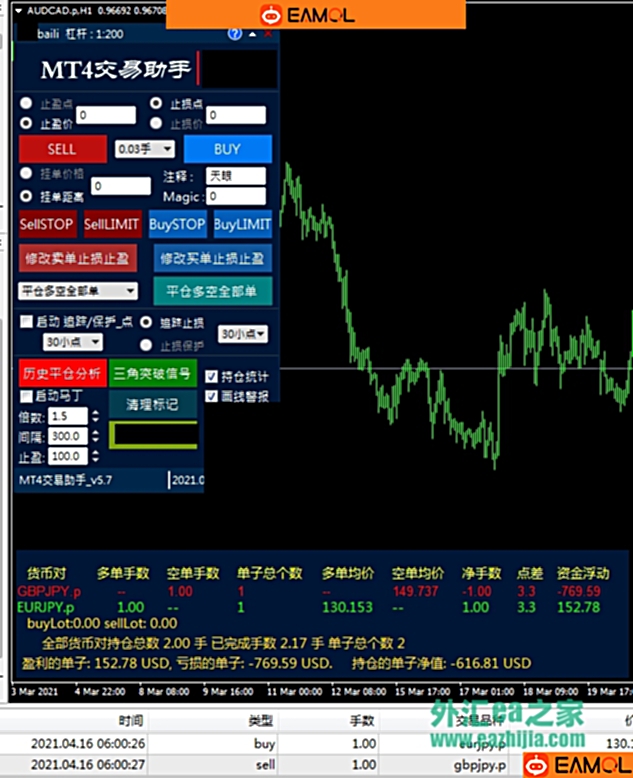The image size is (633, 778).
Task: Open the 平仓多空全部单 dropdown list
Action: coord(78,291)
